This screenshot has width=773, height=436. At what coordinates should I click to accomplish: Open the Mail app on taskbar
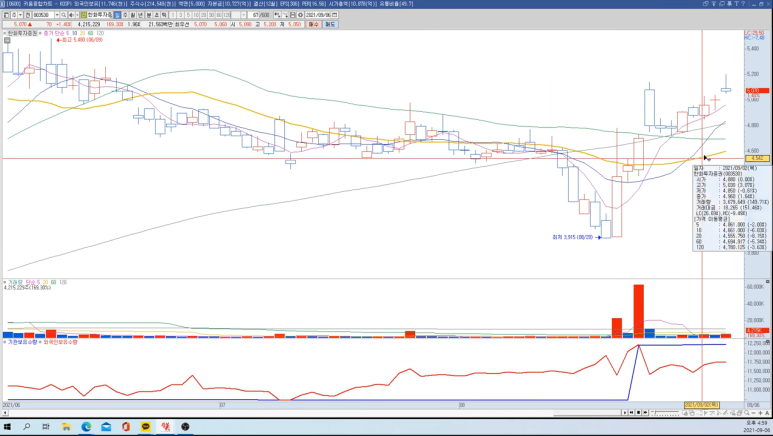click(x=106, y=427)
